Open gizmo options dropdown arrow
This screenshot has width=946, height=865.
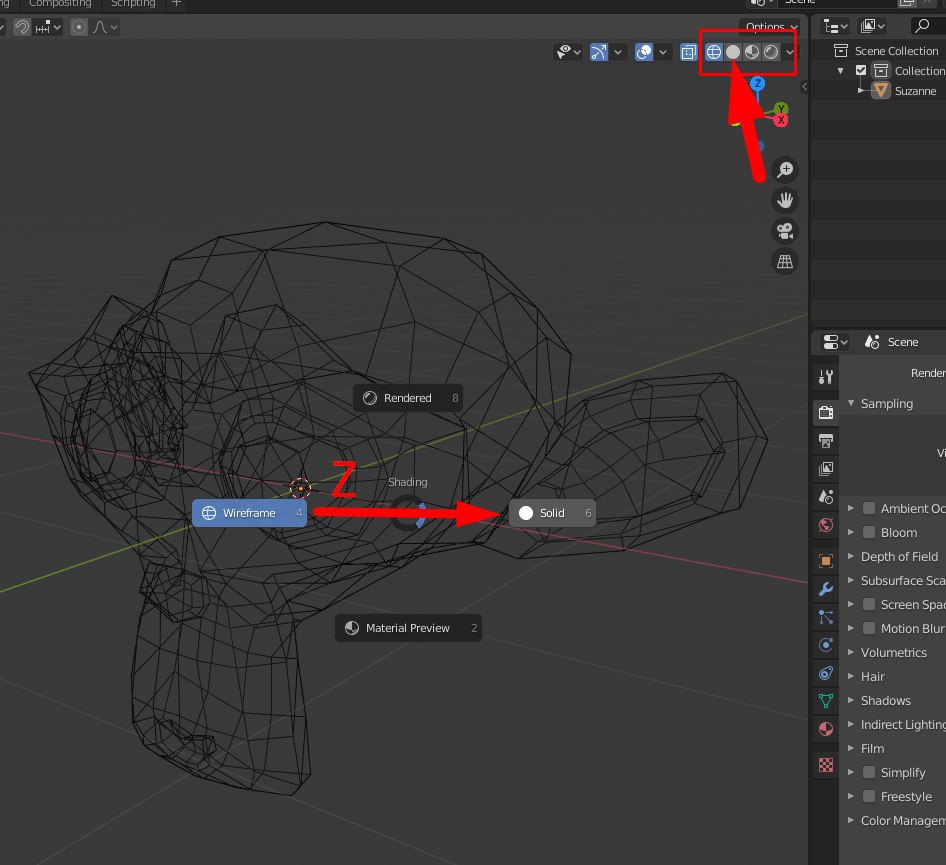pyautogui.click(x=618, y=52)
